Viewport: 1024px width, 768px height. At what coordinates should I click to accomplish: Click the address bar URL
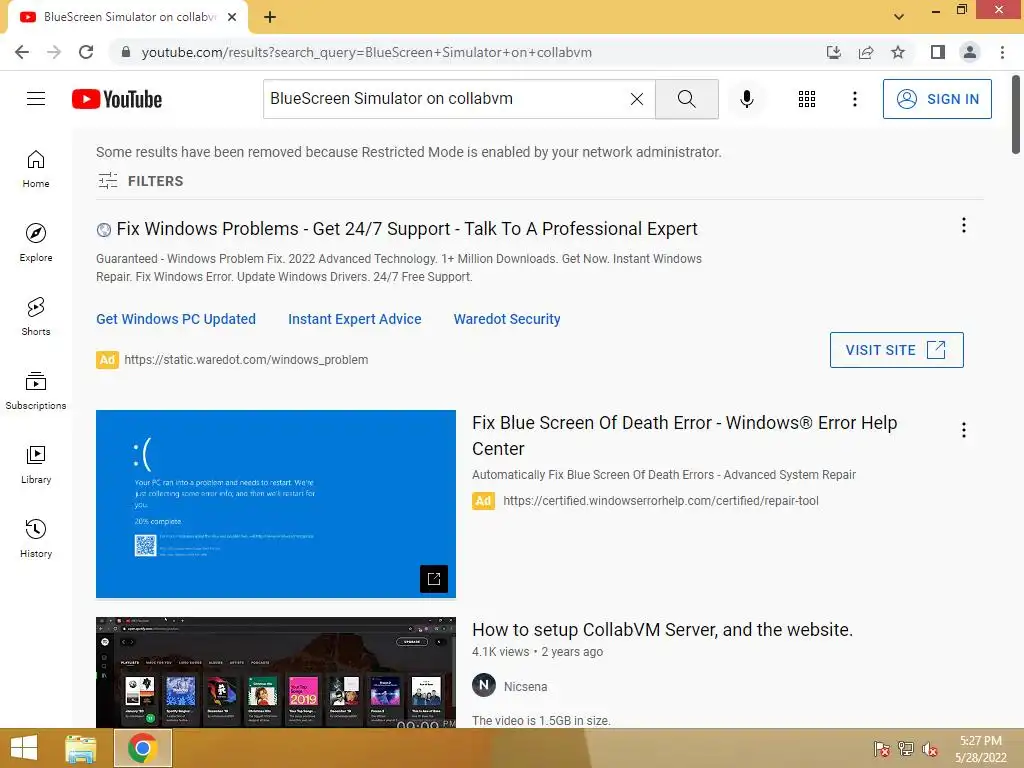[366, 52]
